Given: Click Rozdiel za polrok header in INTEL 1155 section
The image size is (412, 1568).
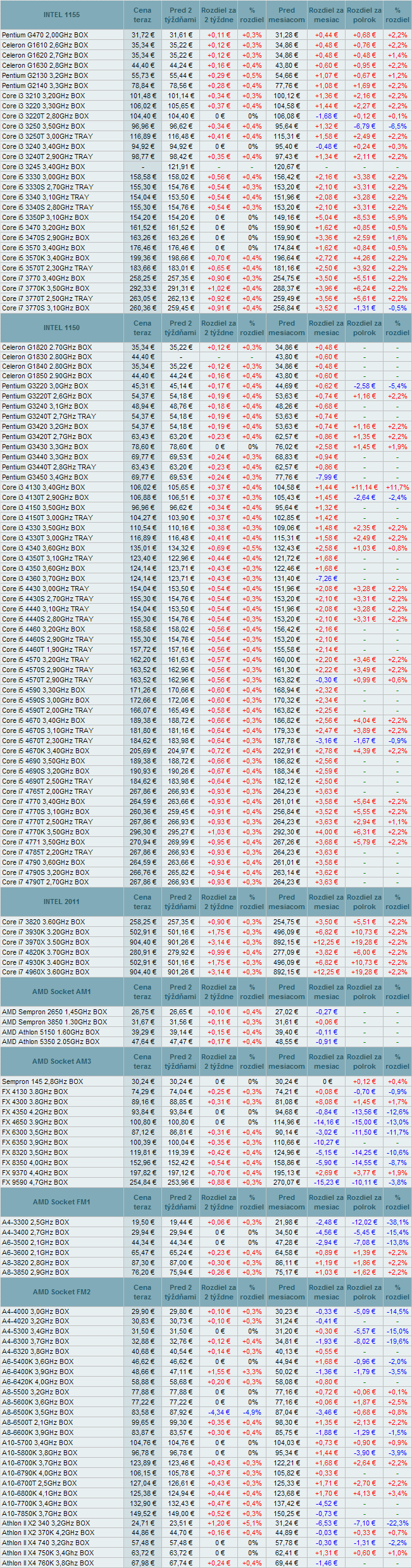Looking at the screenshot, I should pyautogui.click(x=365, y=15).
